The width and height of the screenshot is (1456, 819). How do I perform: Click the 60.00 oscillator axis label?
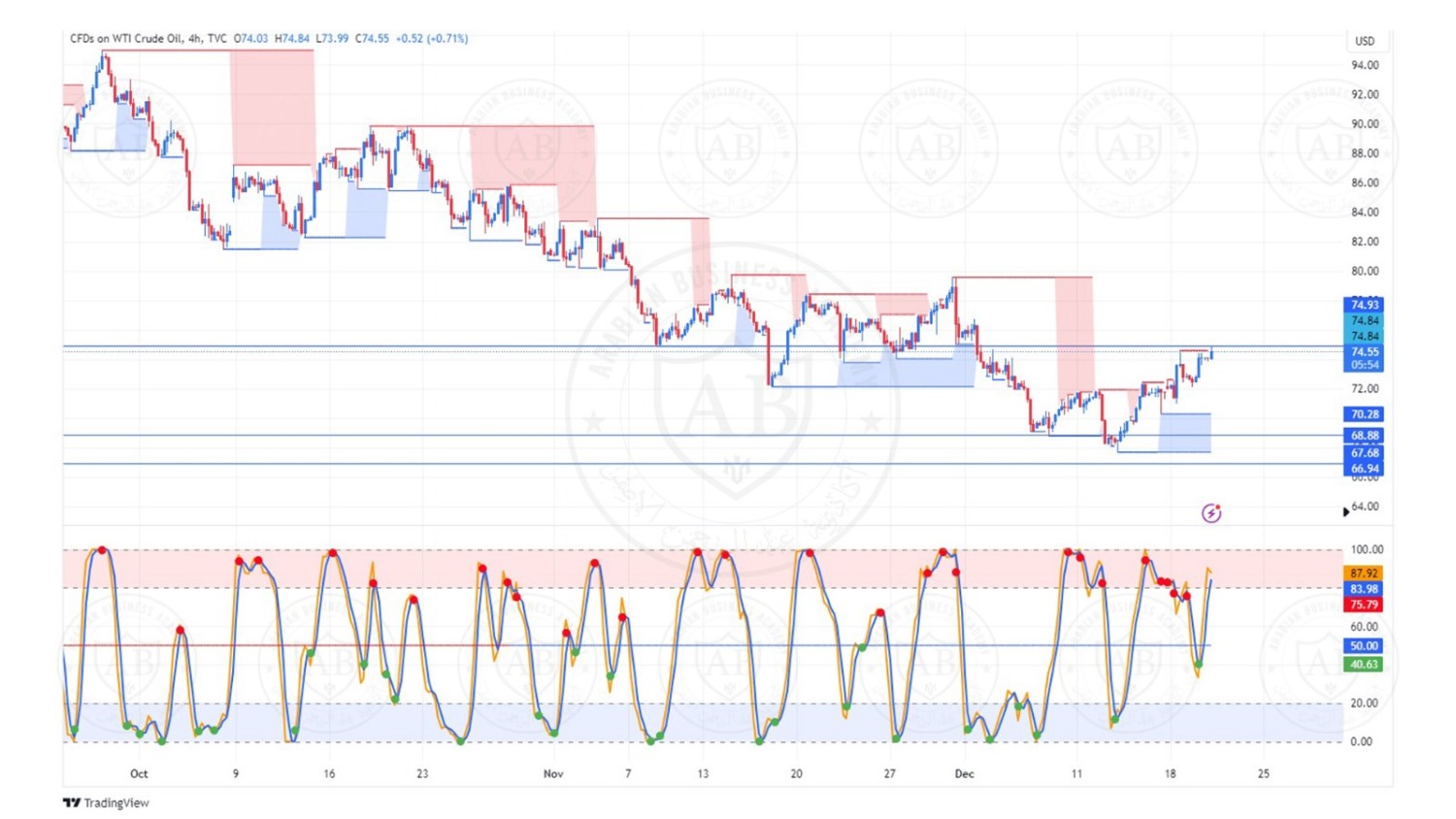(x=1365, y=627)
